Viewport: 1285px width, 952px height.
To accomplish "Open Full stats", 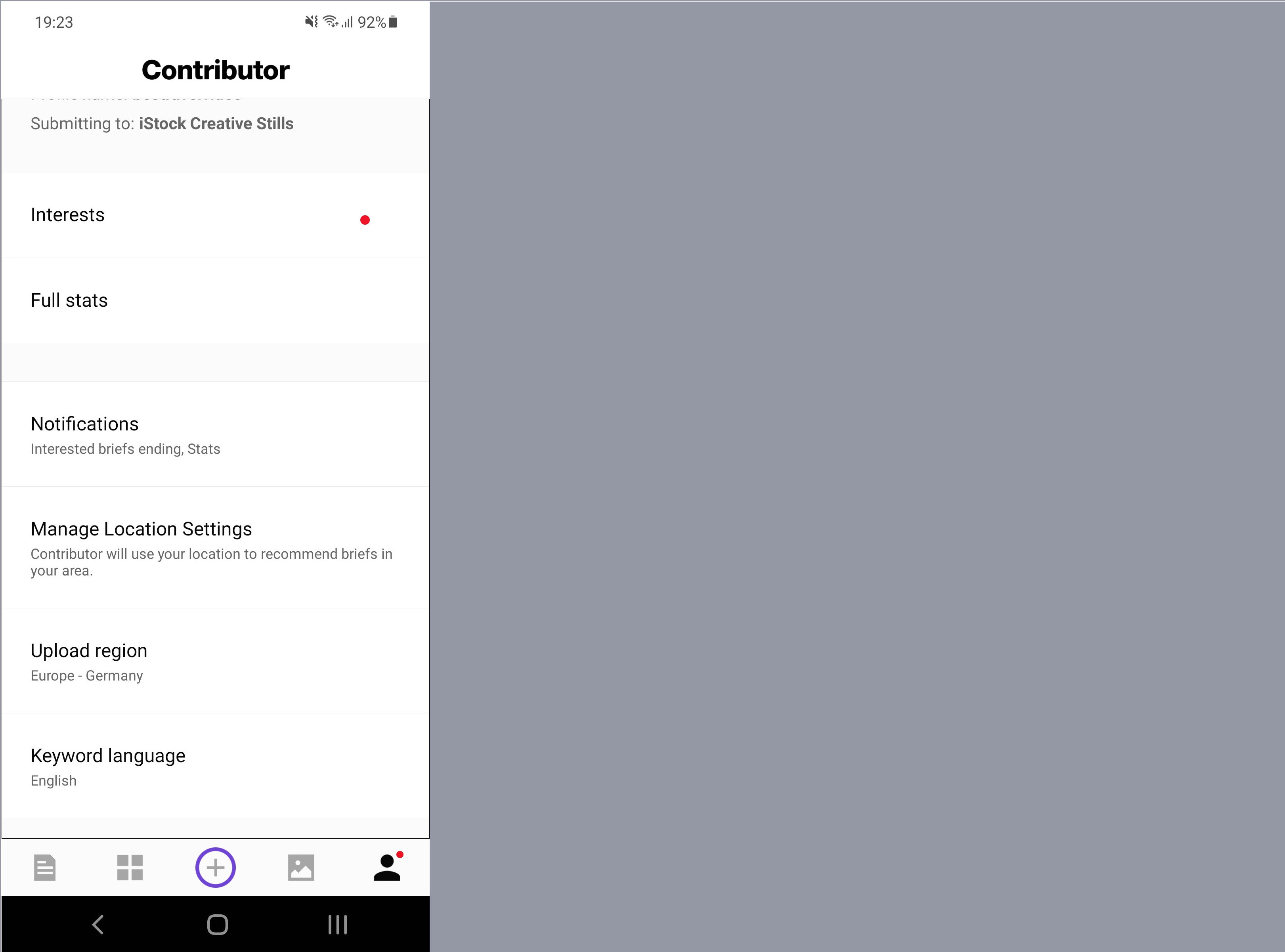I will point(216,301).
